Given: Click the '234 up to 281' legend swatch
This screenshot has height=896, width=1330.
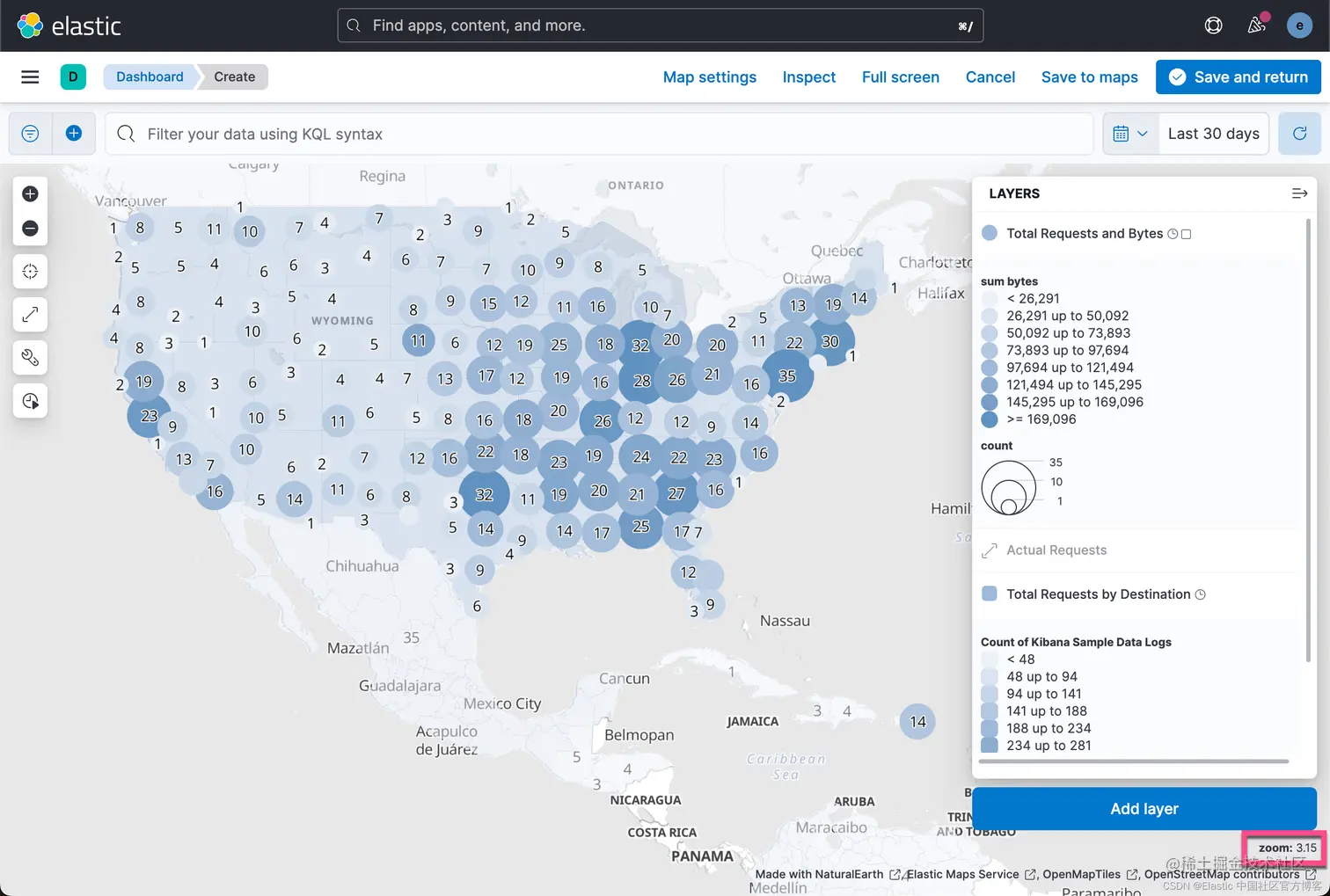Looking at the screenshot, I should point(990,746).
